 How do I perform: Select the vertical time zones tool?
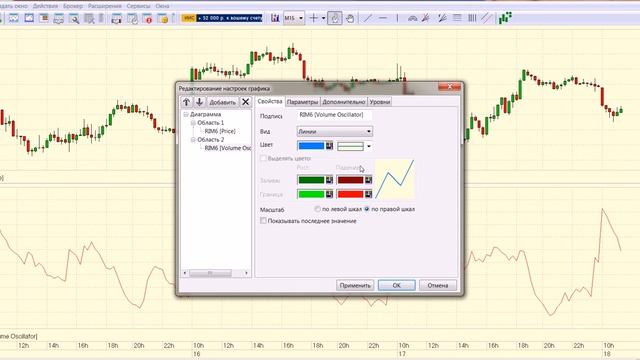tap(471, 18)
